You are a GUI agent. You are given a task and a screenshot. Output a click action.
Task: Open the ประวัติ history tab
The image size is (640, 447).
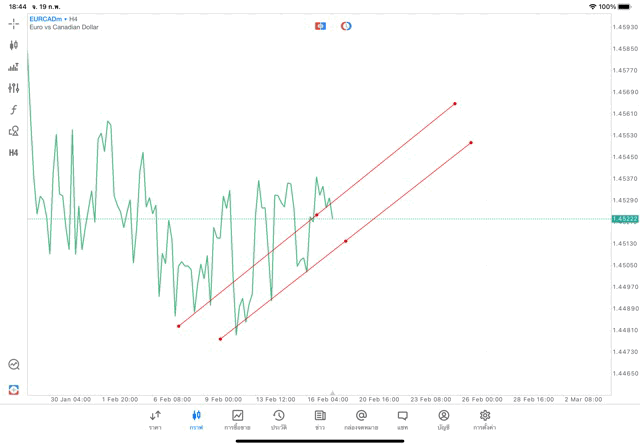tap(278, 420)
